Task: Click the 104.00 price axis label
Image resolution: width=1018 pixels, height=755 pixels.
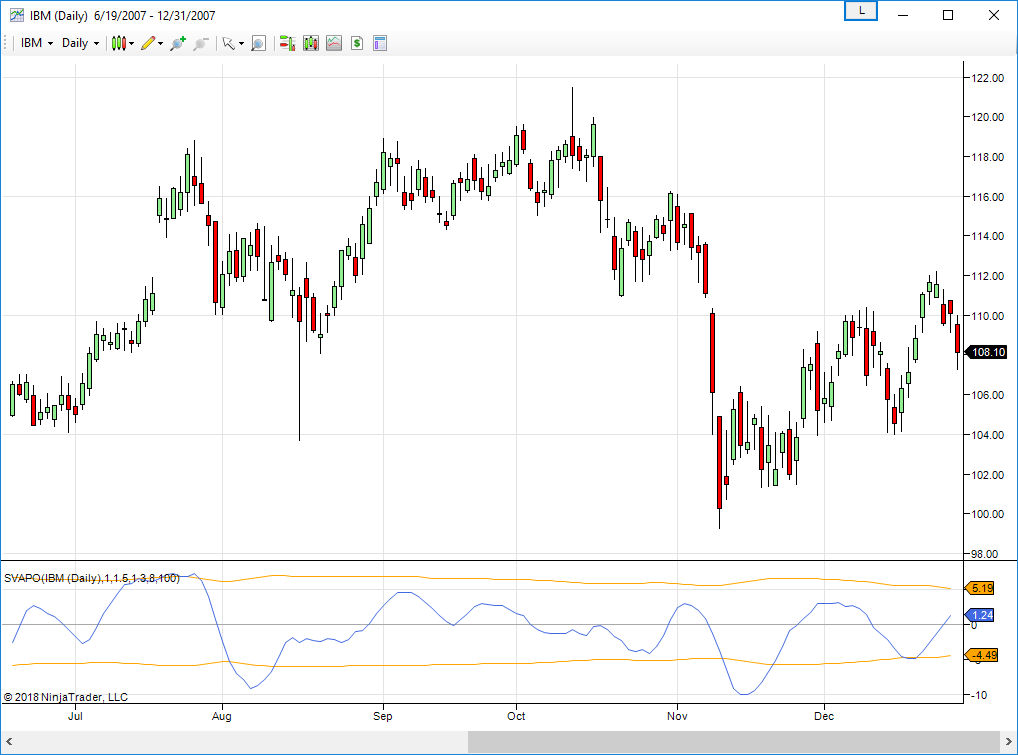Action: (x=987, y=435)
